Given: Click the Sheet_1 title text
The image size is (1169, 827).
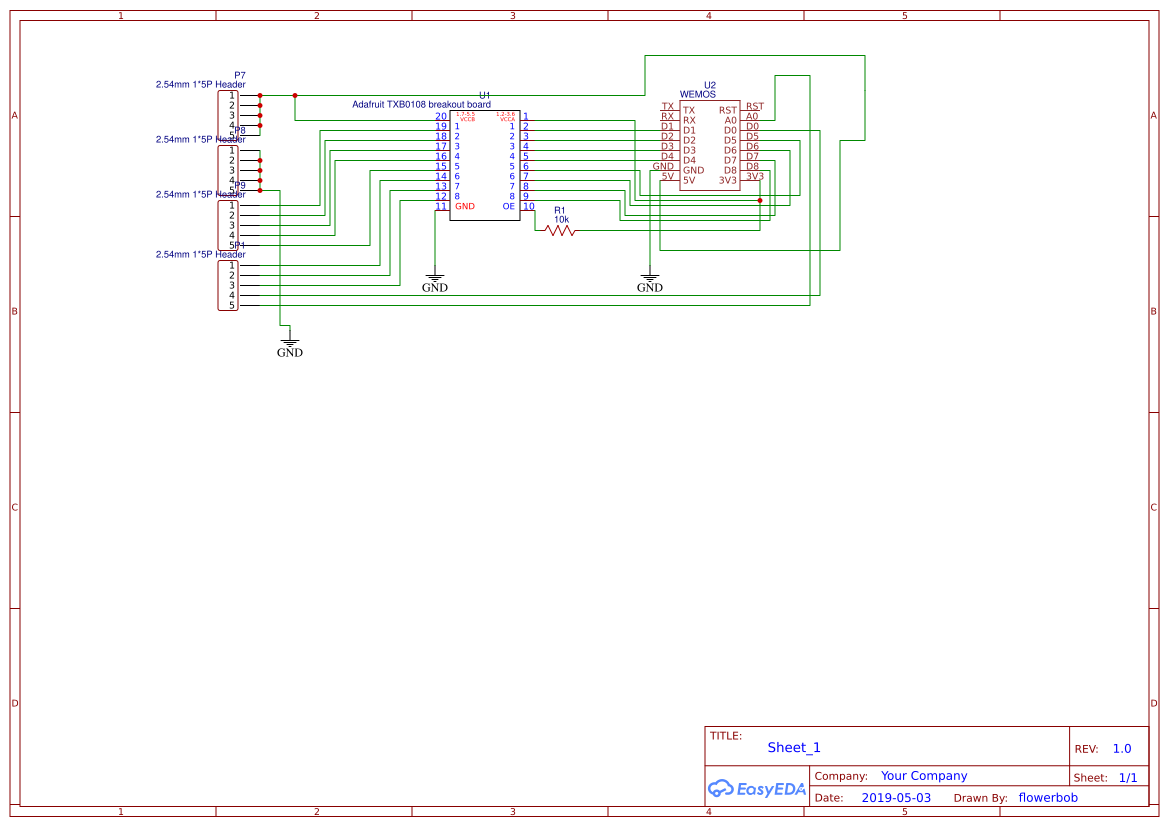Looking at the screenshot, I should tap(794, 747).
